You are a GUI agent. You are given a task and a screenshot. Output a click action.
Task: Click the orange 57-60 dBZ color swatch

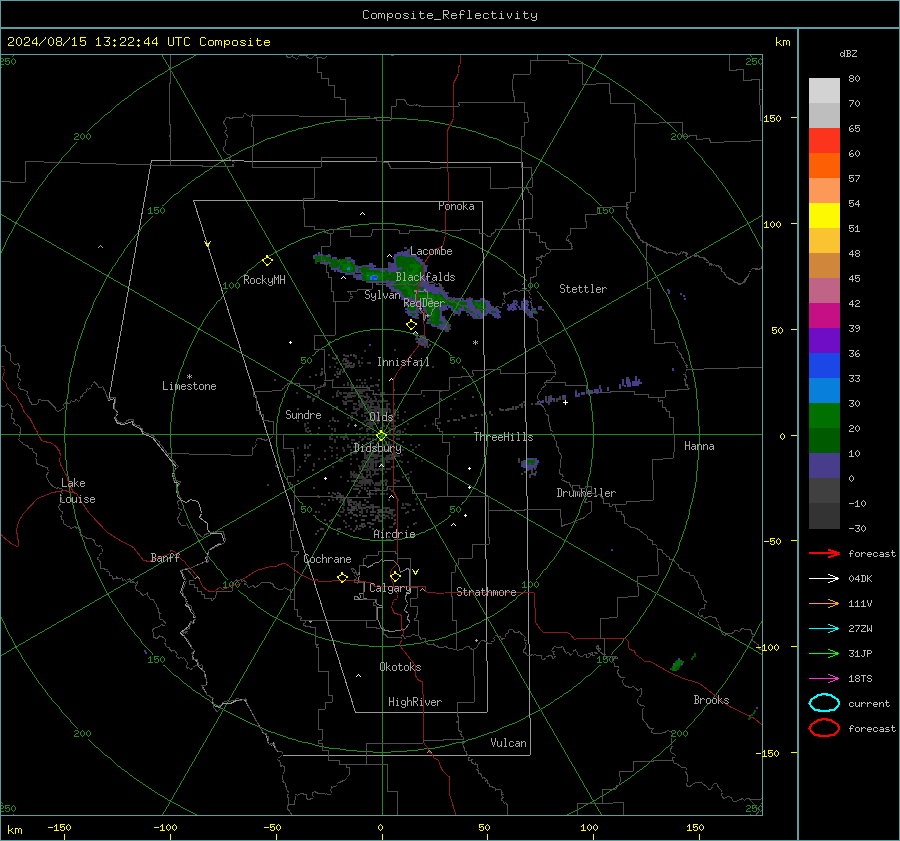pos(824,165)
